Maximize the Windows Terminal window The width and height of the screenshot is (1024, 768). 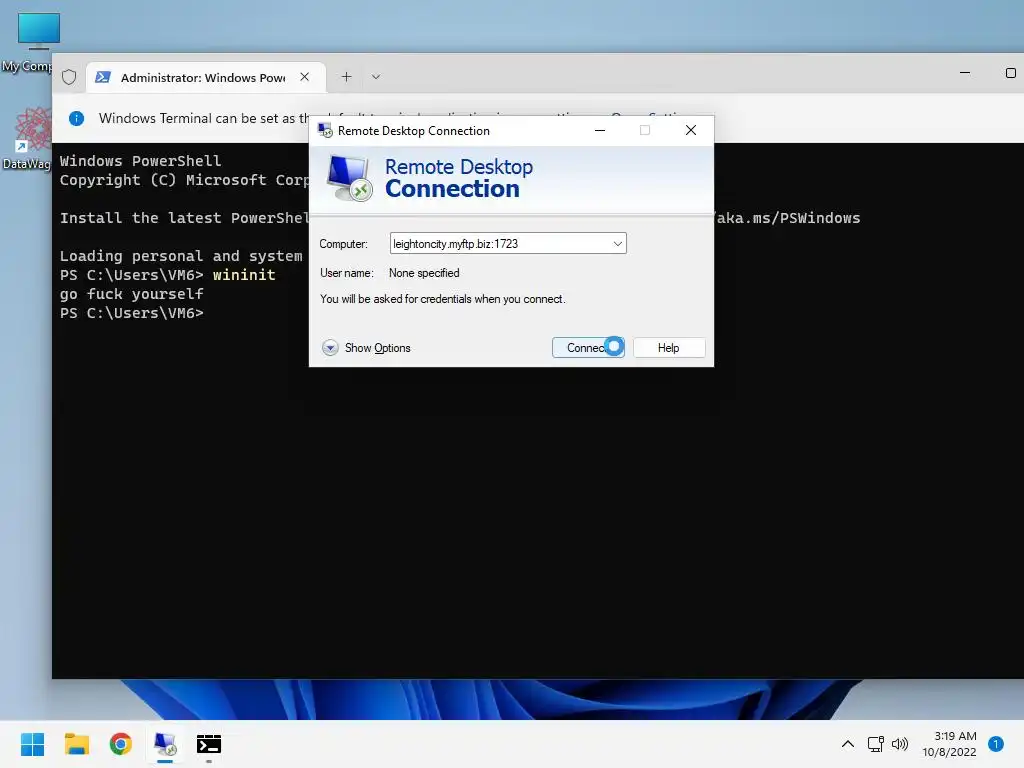(x=1010, y=72)
